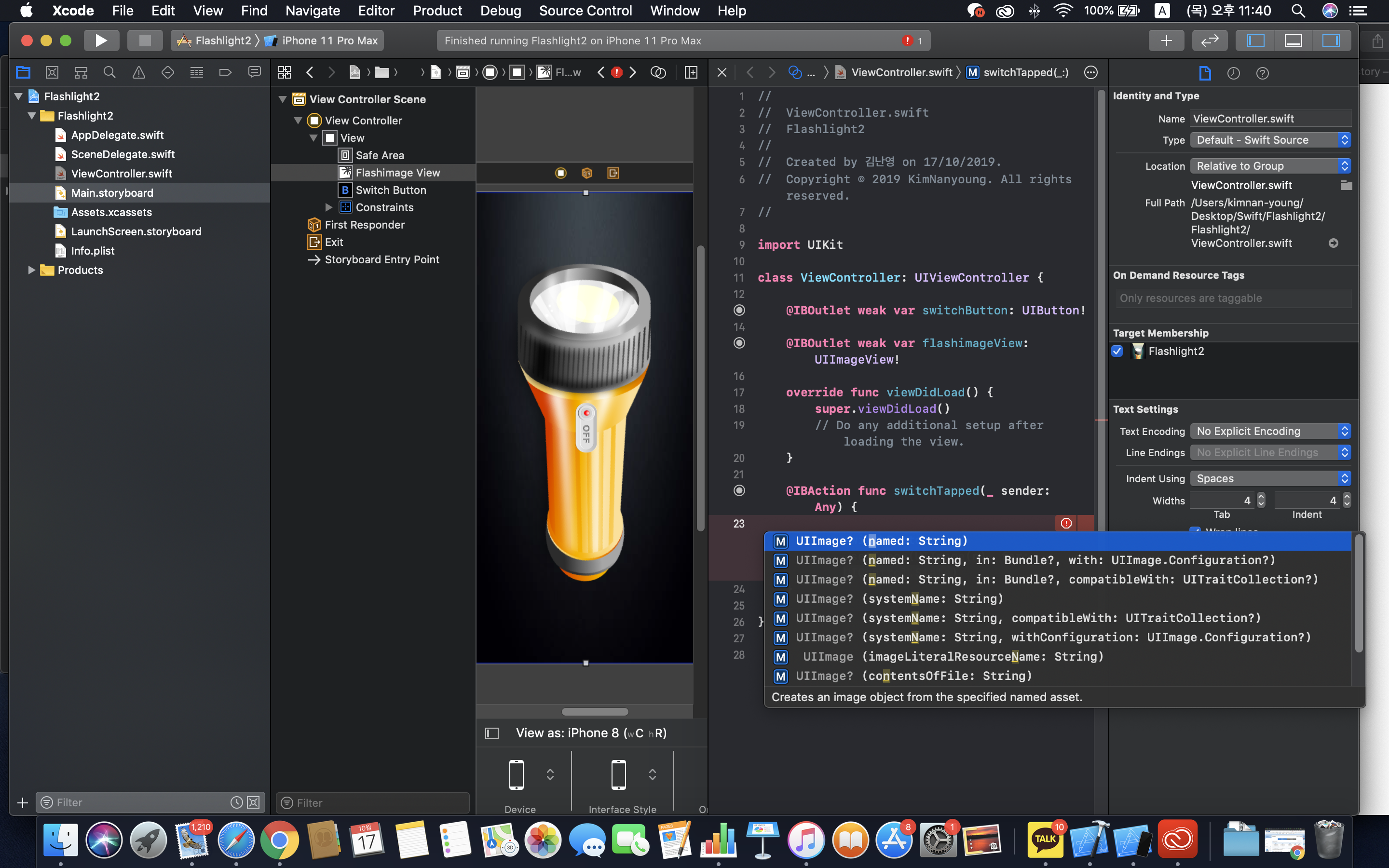Expand the Products folder
Image resolution: width=1389 pixels, height=868 pixels.
coord(31,270)
